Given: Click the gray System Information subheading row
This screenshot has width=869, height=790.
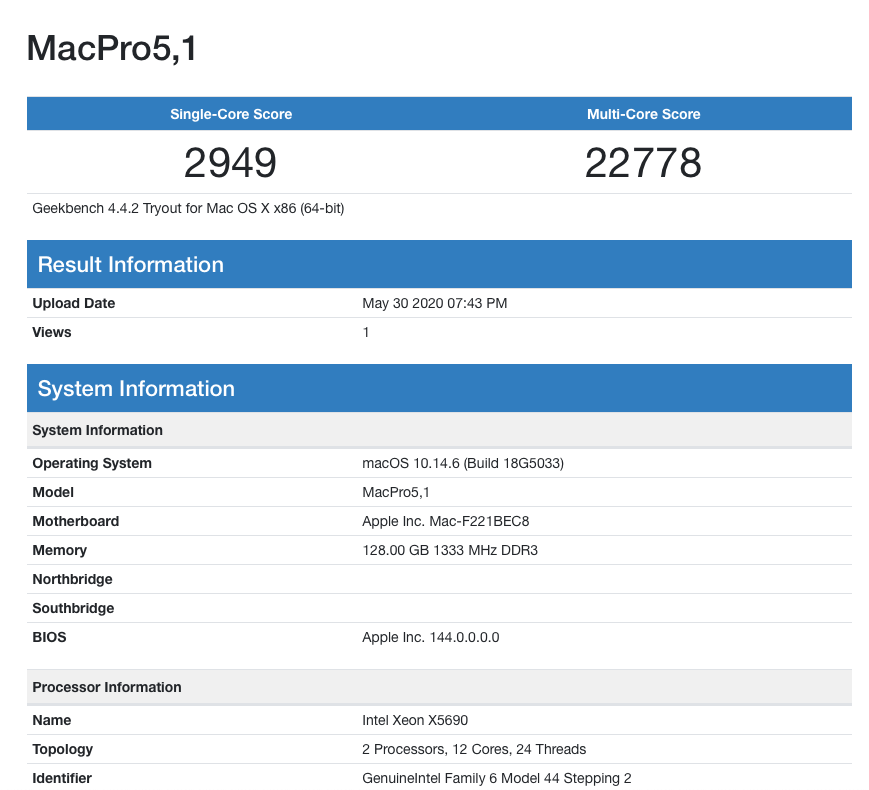Looking at the screenshot, I should pos(439,430).
